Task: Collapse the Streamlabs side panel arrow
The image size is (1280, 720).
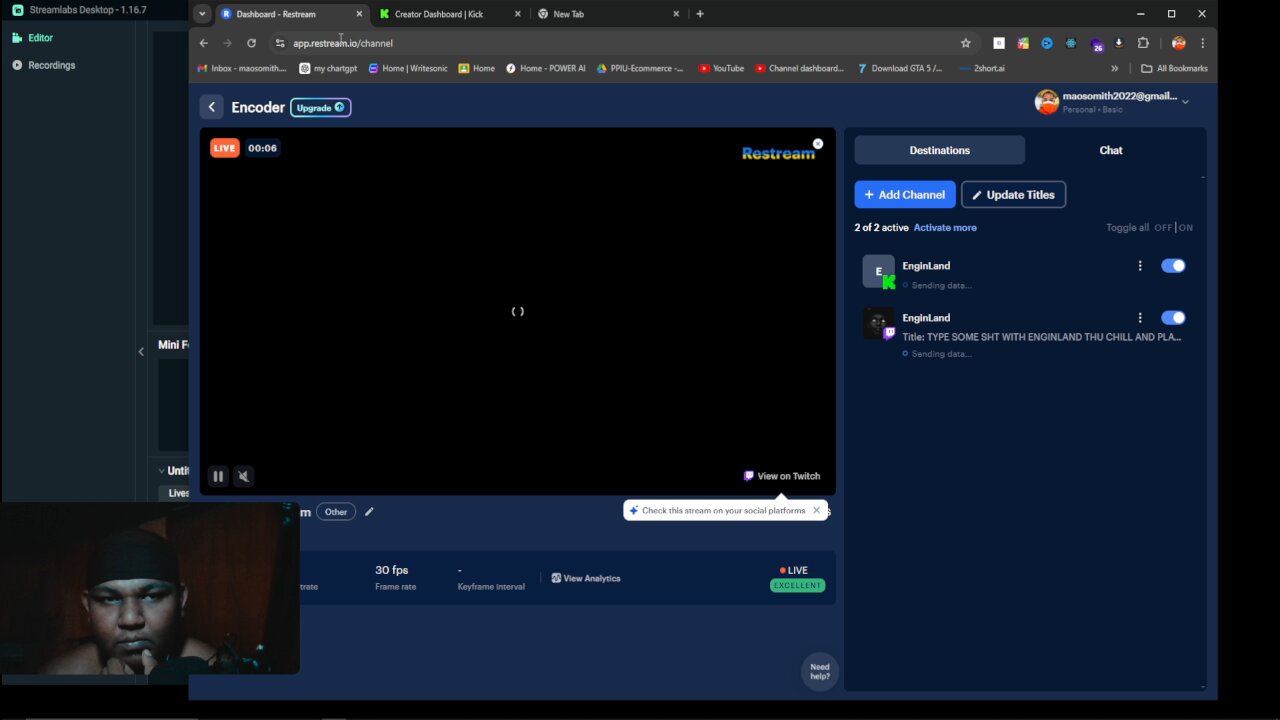Action: [x=141, y=351]
